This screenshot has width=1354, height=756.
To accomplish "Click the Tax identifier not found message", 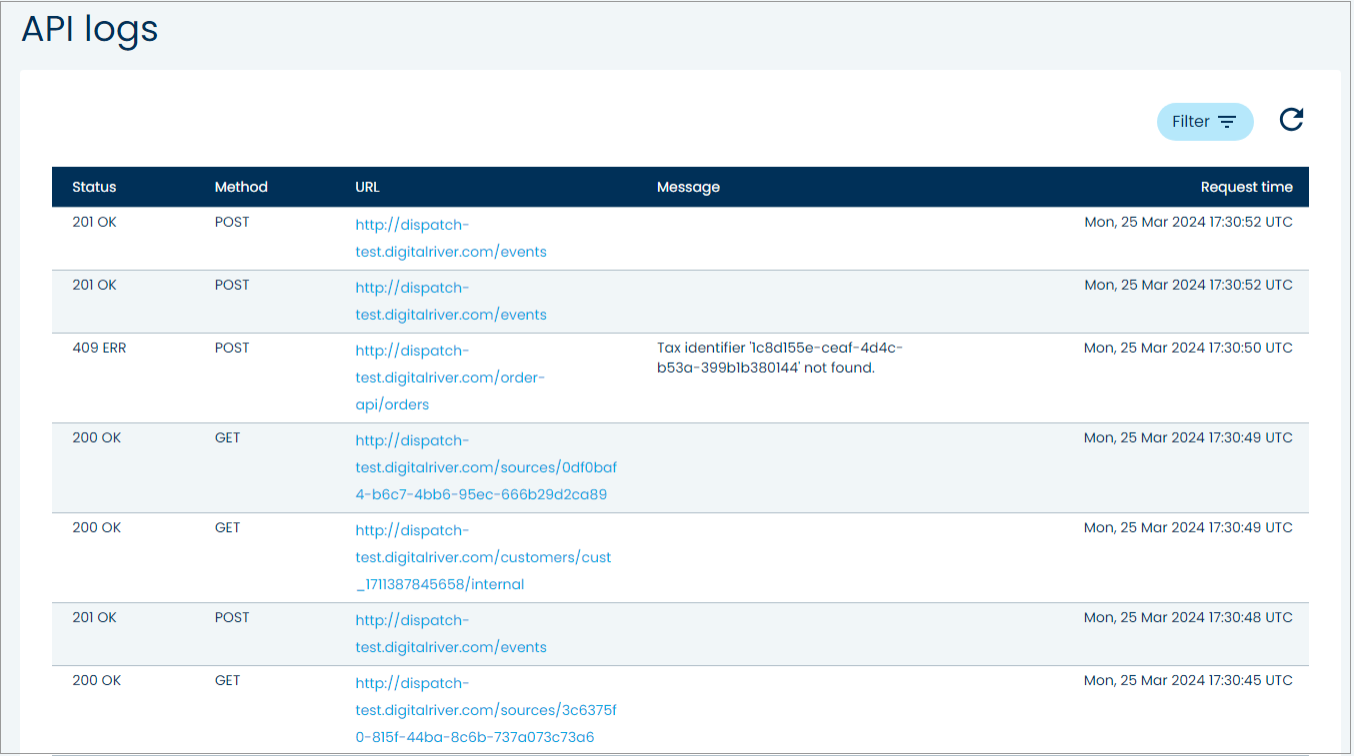I will (779, 357).
